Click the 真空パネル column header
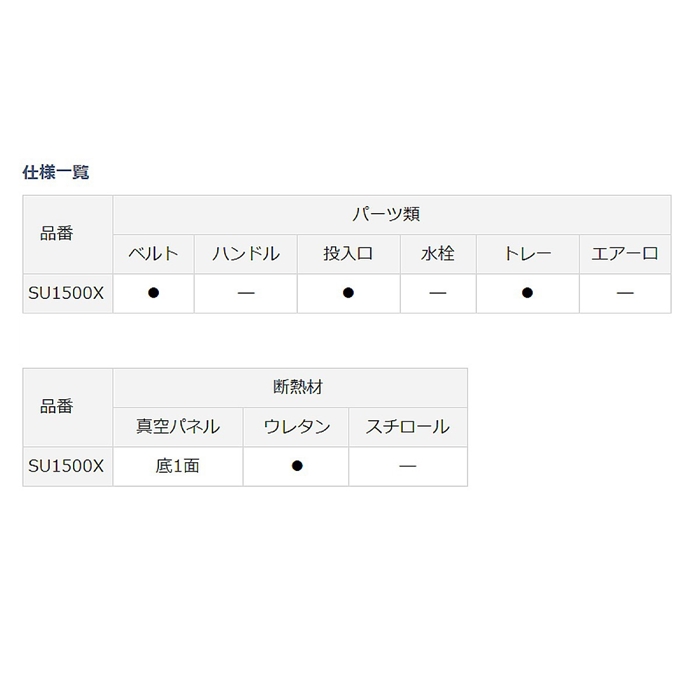Viewport: 700px width, 700px height. (178, 427)
